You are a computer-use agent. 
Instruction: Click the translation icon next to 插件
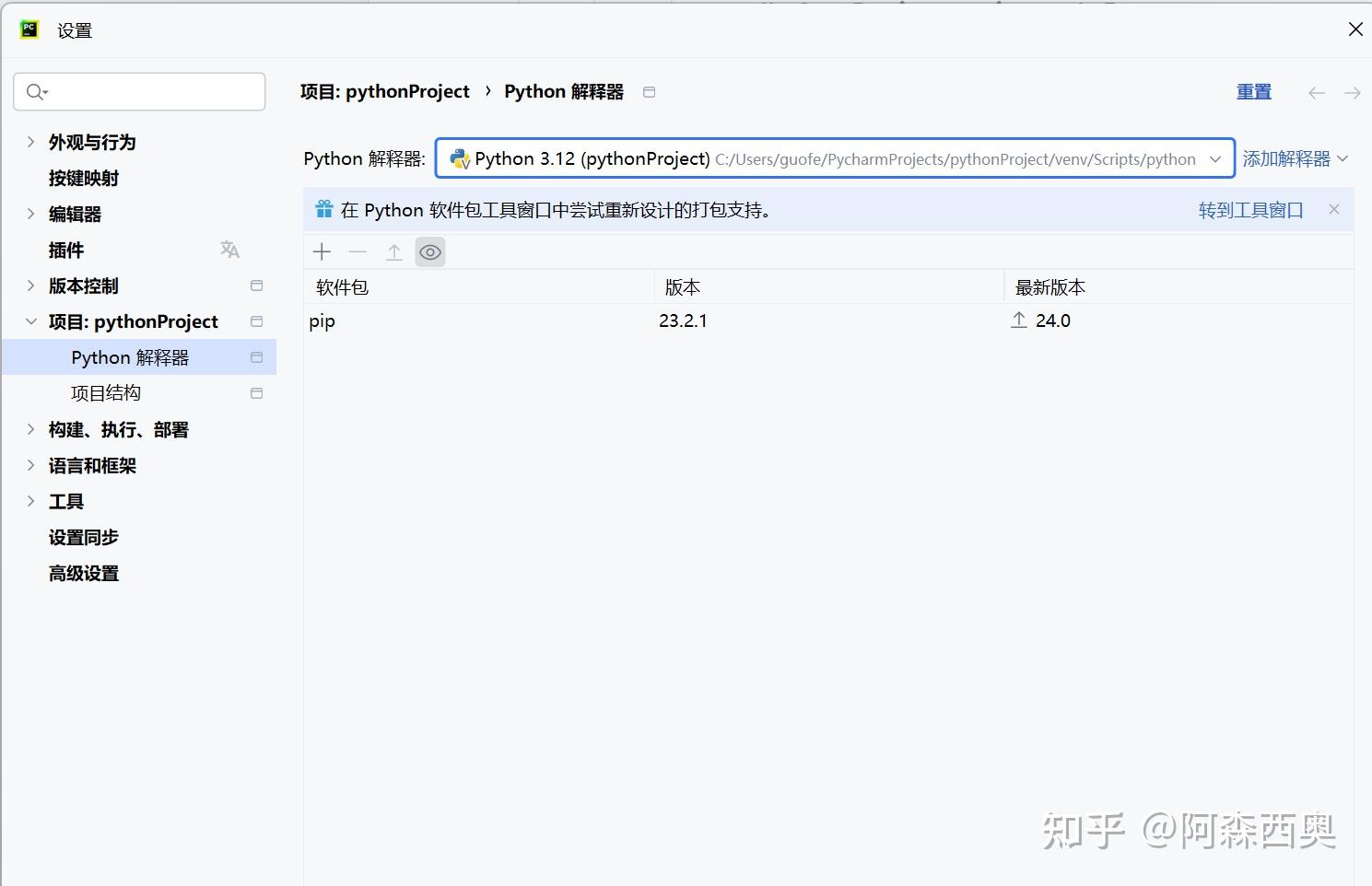[229, 248]
